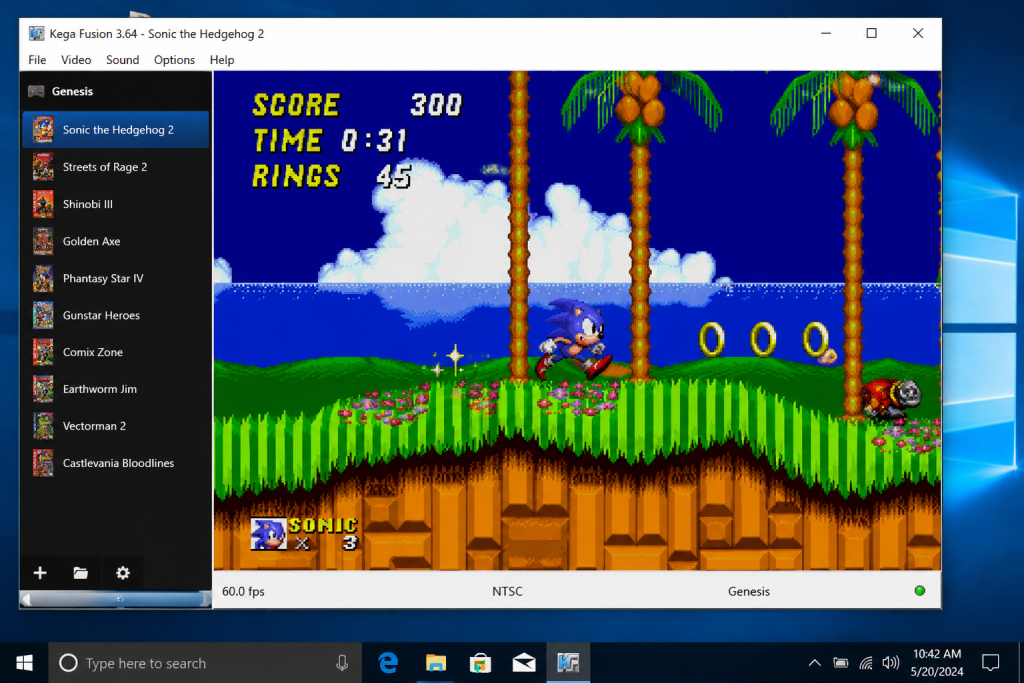This screenshot has width=1024, height=683.
Task: Click the Golden Axe cover icon
Action: pyautogui.click(x=43, y=241)
